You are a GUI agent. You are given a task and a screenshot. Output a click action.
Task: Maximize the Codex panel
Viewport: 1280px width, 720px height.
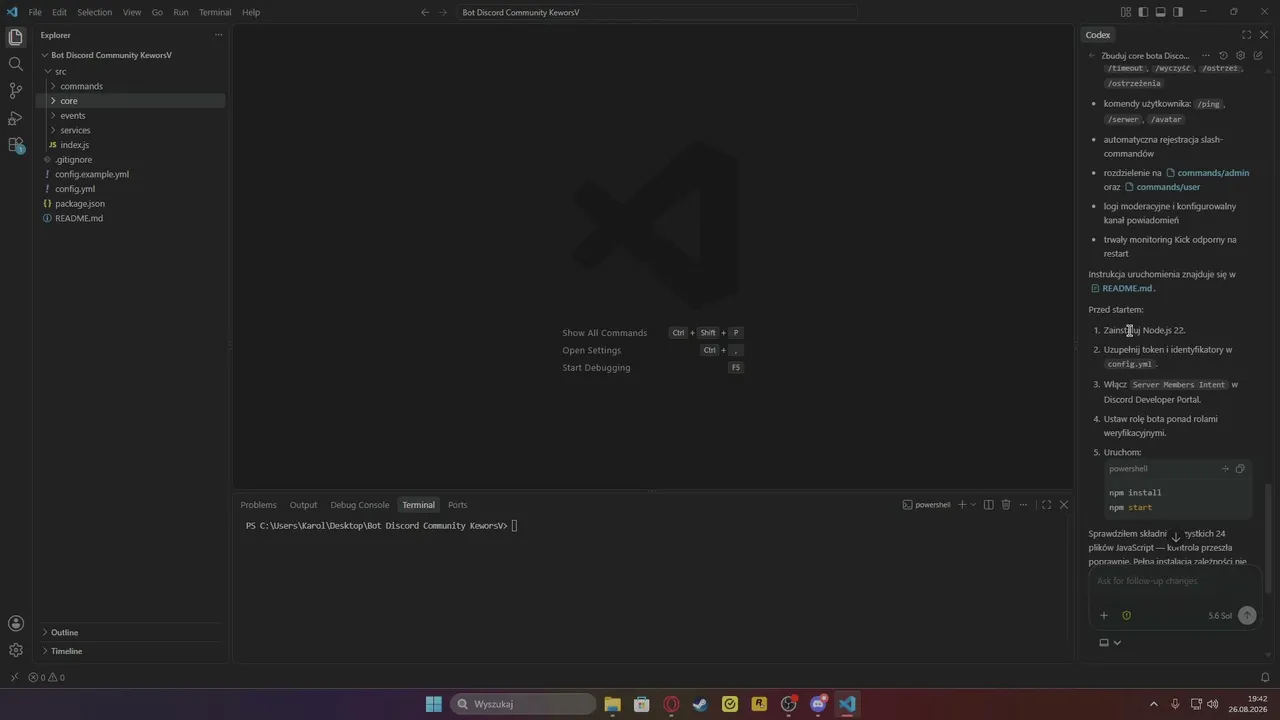point(1246,35)
